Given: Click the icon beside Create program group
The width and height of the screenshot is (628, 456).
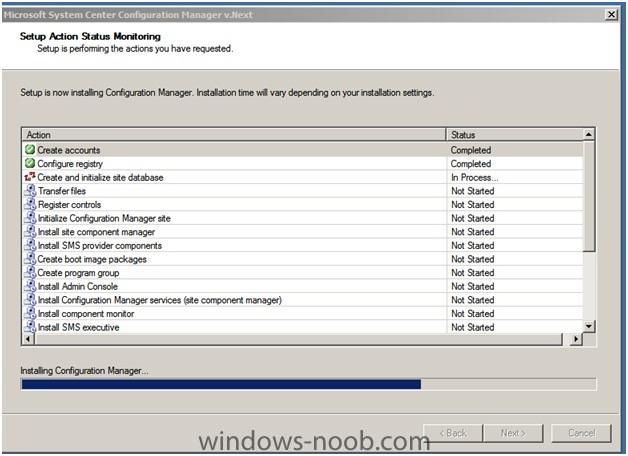Looking at the screenshot, I should [30, 272].
